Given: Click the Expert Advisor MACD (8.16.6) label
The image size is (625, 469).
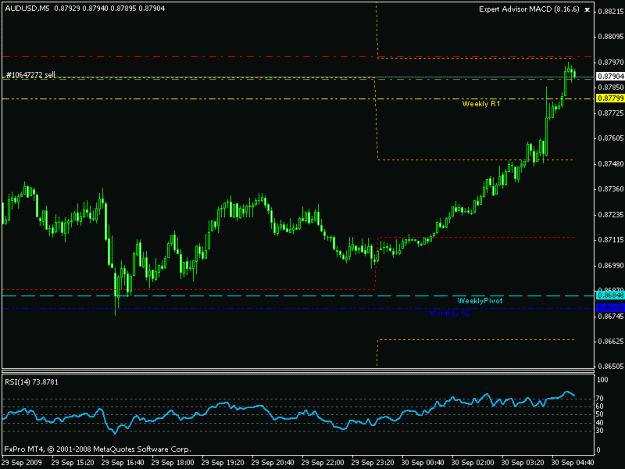Looking at the screenshot, I should coord(529,9).
